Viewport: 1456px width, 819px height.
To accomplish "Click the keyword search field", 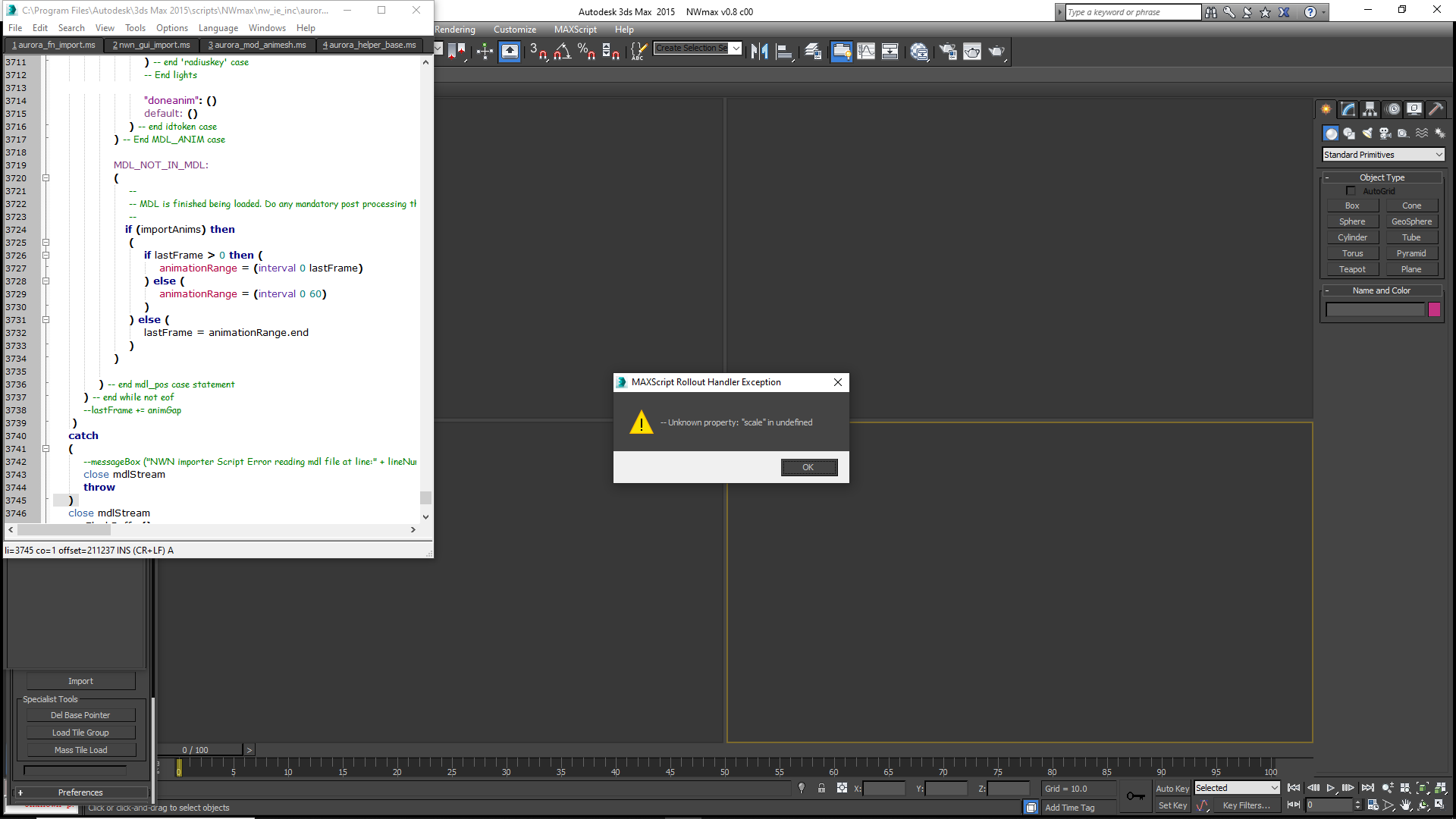I will click(1133, 12).
